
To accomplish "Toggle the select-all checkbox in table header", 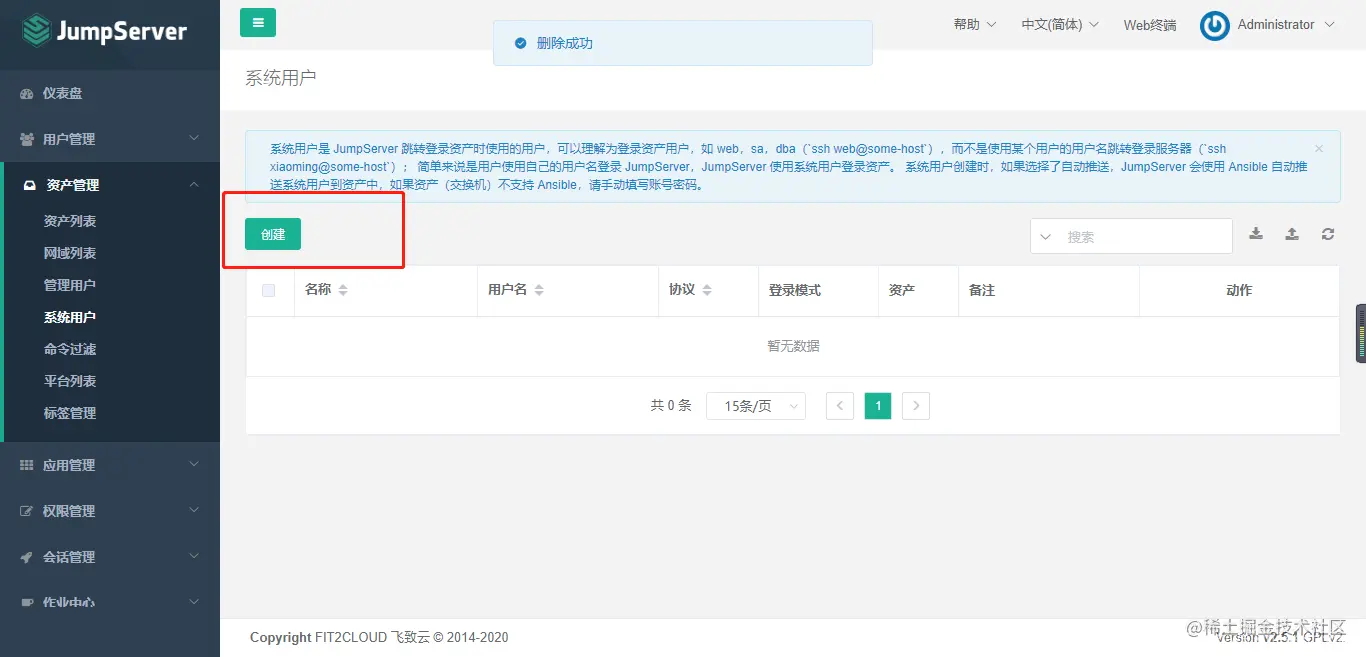I will pos(268,291).
